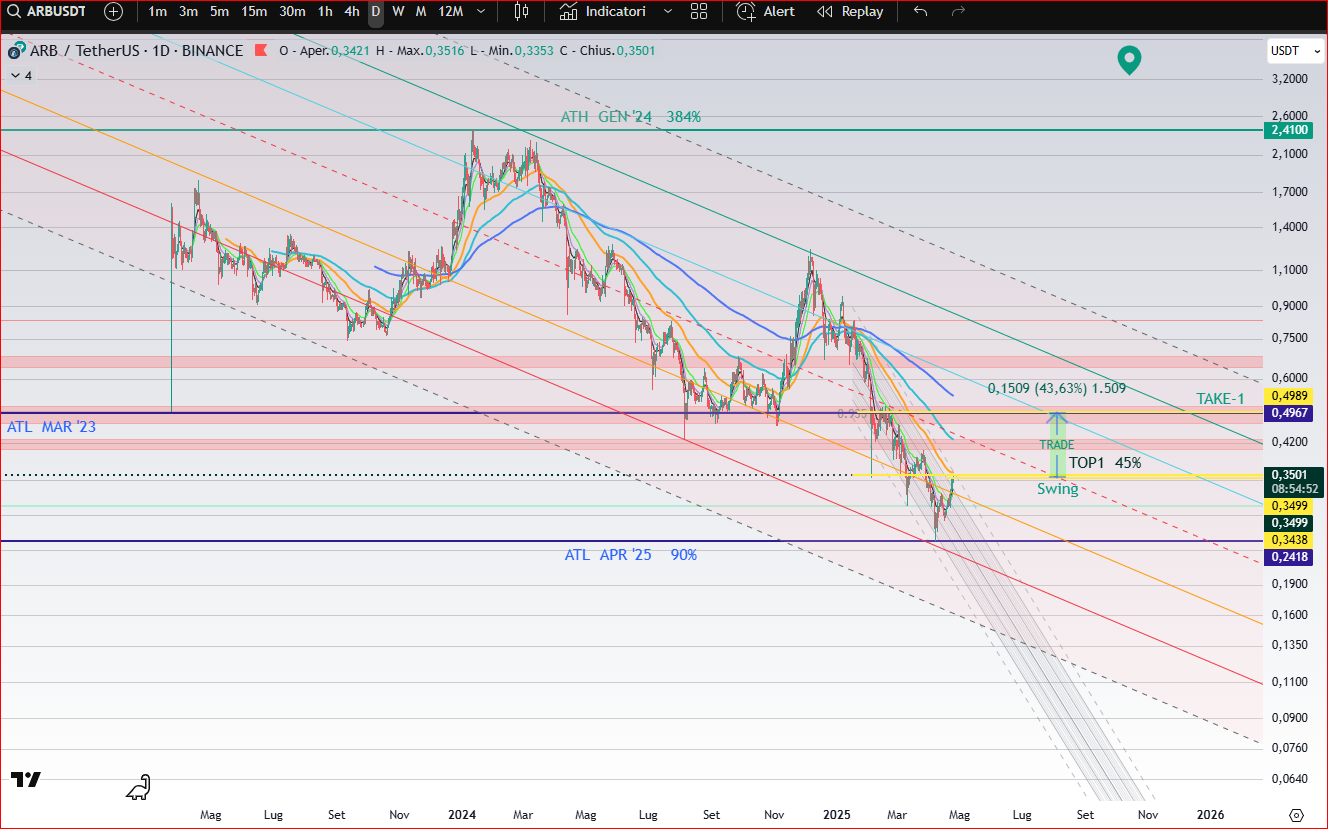Add a symbol to compare with plus icon
The width and height of the screenshot is (1328, 829).
(114, 12)
